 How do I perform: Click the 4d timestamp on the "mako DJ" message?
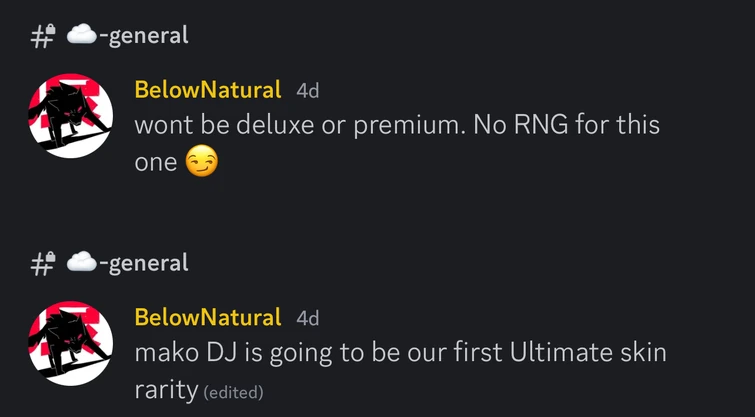pyautogui.click(x=308, y=319)
